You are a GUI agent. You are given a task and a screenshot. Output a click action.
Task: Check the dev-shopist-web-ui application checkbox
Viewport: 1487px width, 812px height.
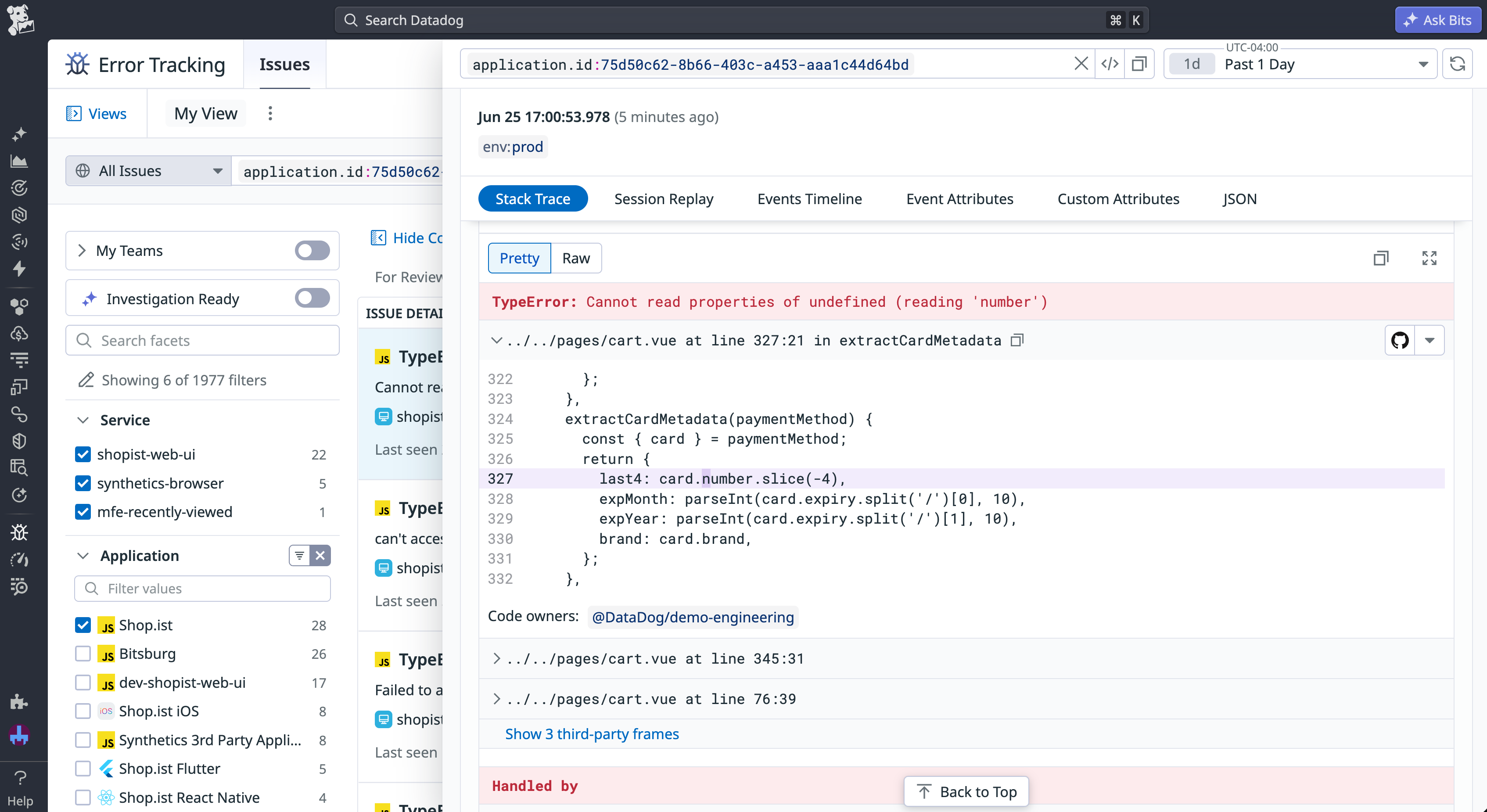pyautogui.click(x=83, y=683)
